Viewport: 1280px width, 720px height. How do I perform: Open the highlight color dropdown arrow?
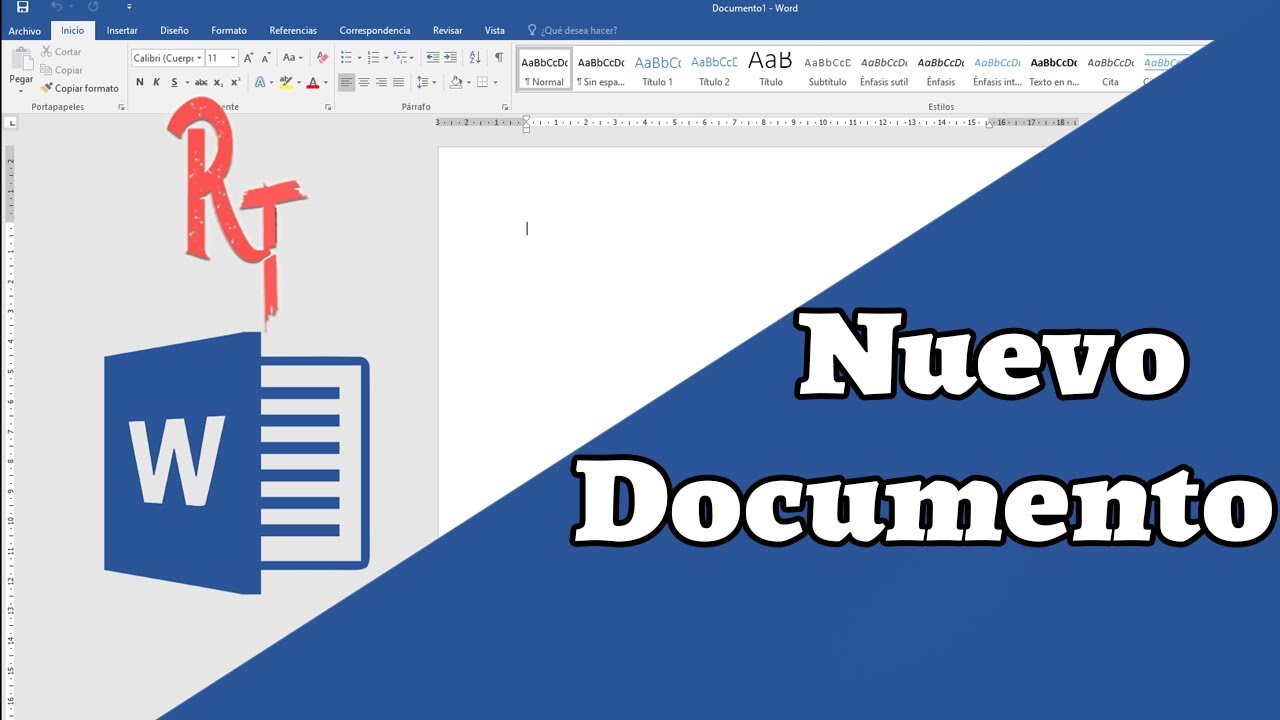298,82
